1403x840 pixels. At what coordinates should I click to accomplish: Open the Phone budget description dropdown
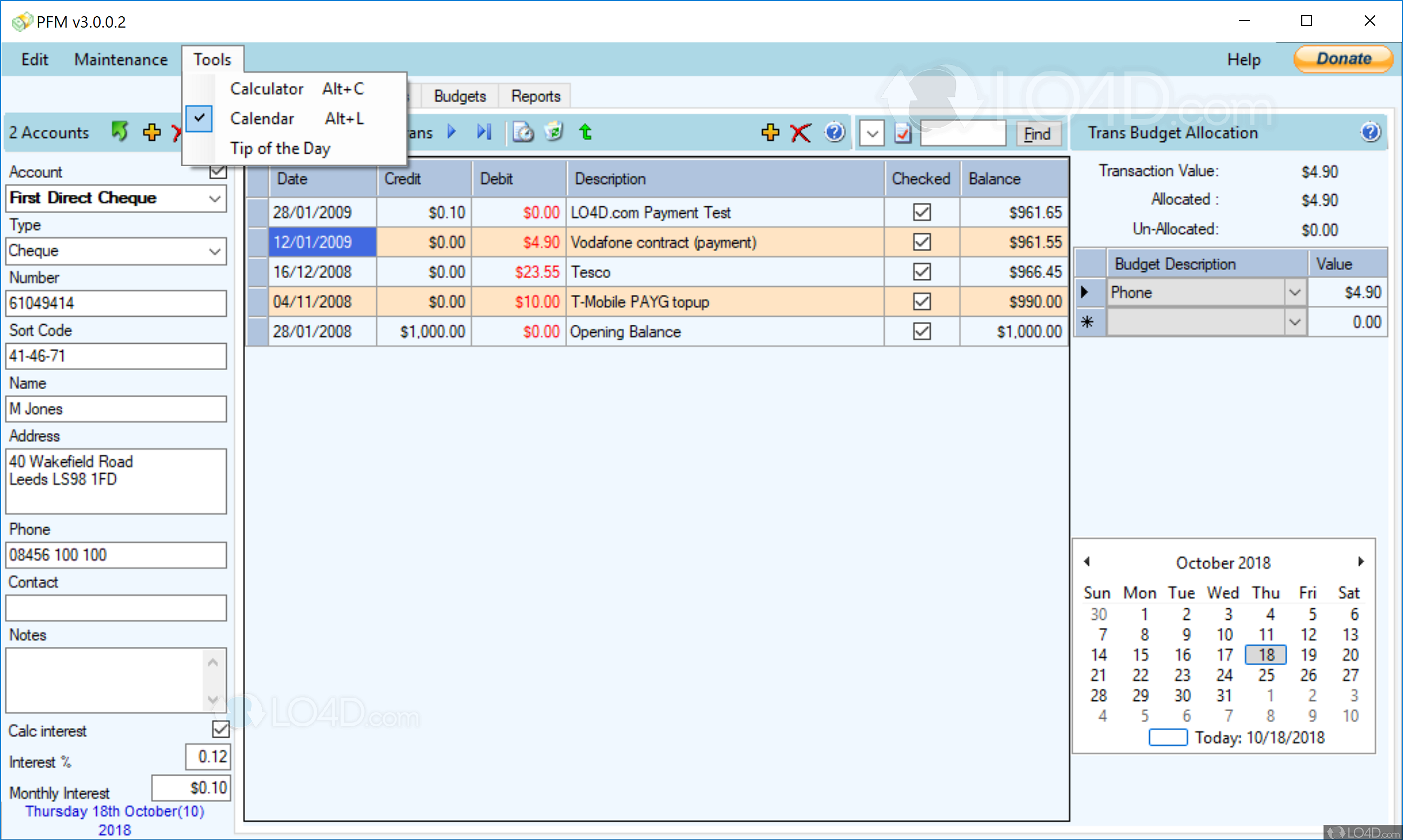[1295, 292]
